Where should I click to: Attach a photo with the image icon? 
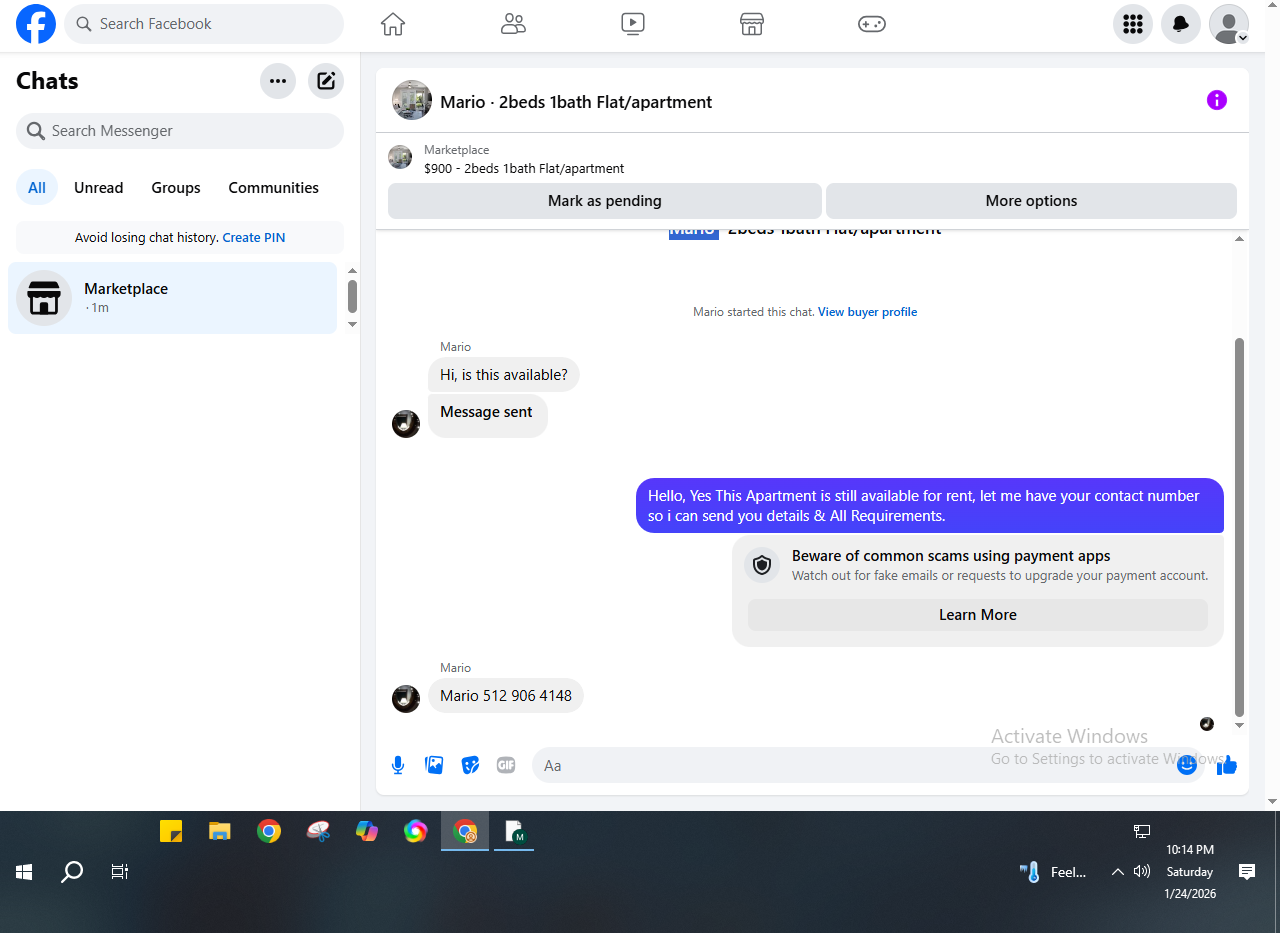click(434, 765)
